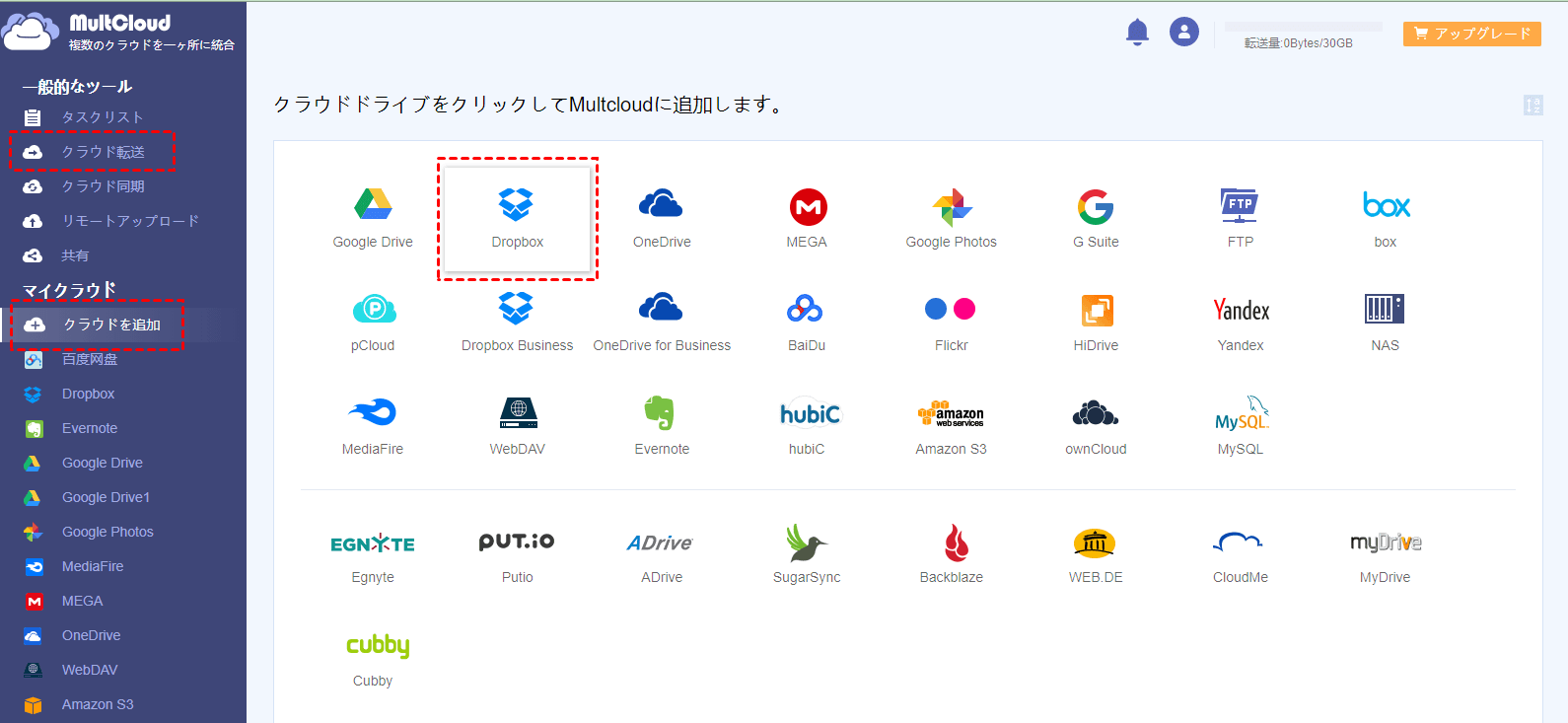
Task: Add a WebDAV connection from the grid
Action: click(518, 426)
